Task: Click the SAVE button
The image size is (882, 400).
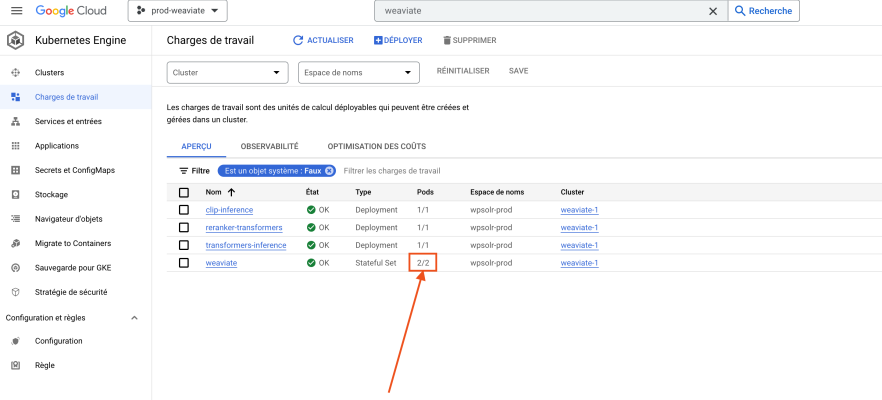Action: (x=519, y=71)
